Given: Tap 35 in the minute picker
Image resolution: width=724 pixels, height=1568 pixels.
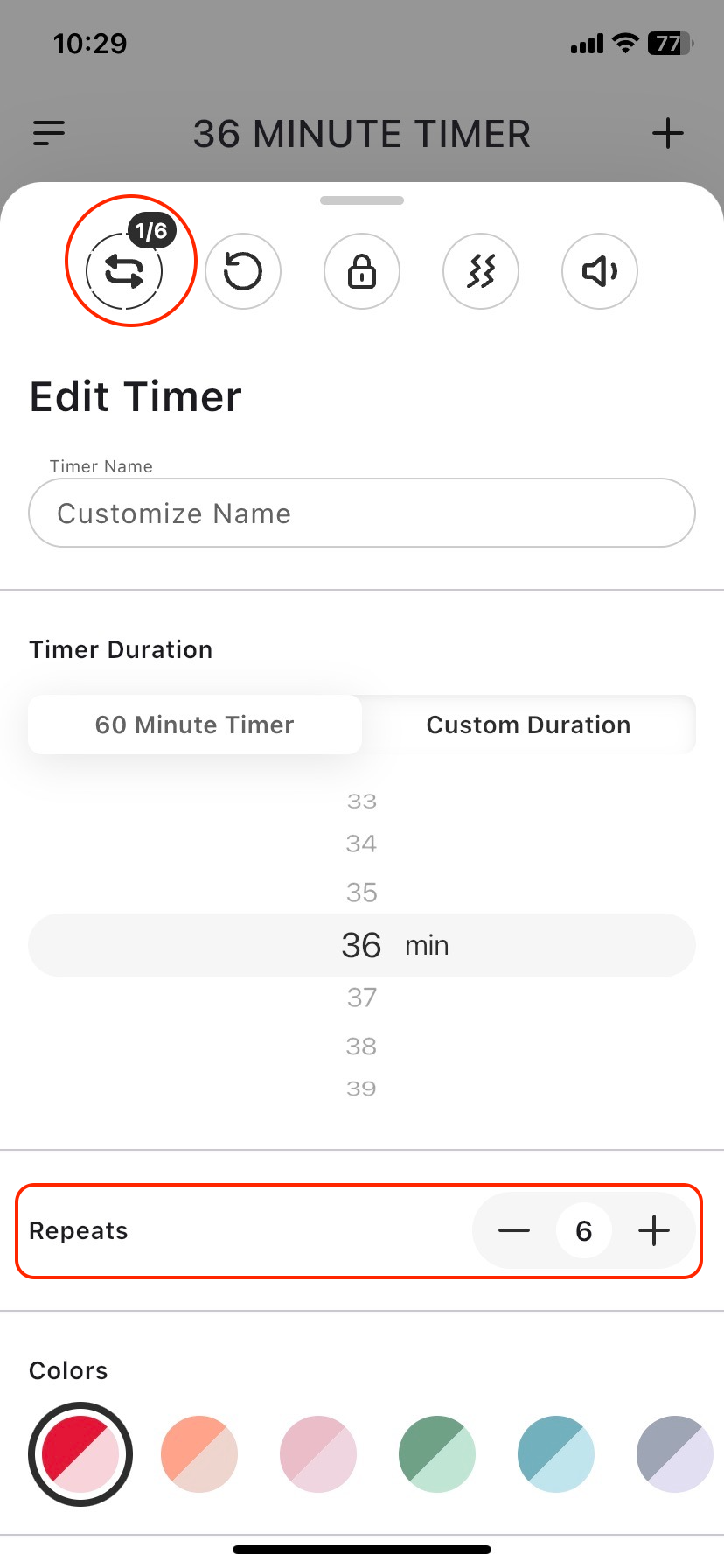Looking at the screenshot, I should 362,892.
